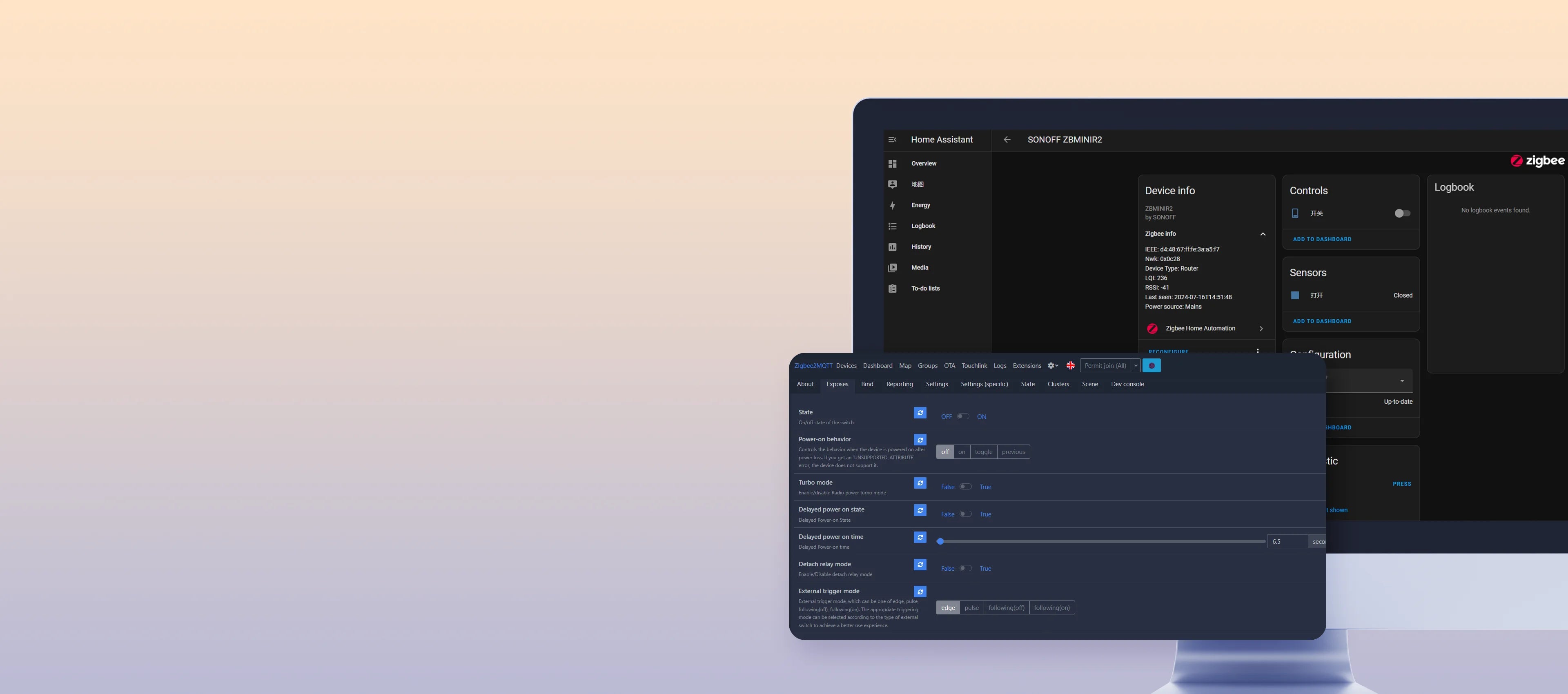Open the Energy sidebar icon
Image resolution: width=1568 pixels, height=694 pixels.
[892, 205]
